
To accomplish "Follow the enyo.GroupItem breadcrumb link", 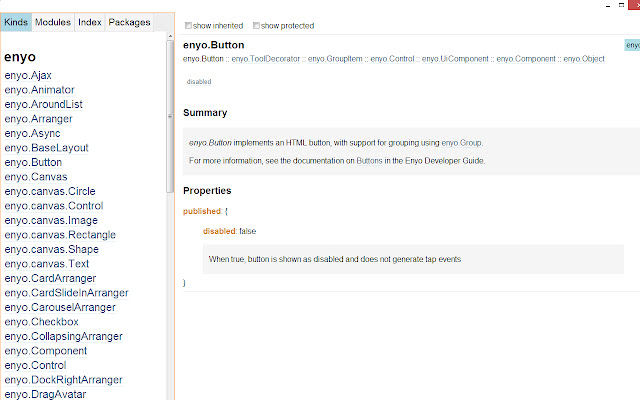I will 333,59.
